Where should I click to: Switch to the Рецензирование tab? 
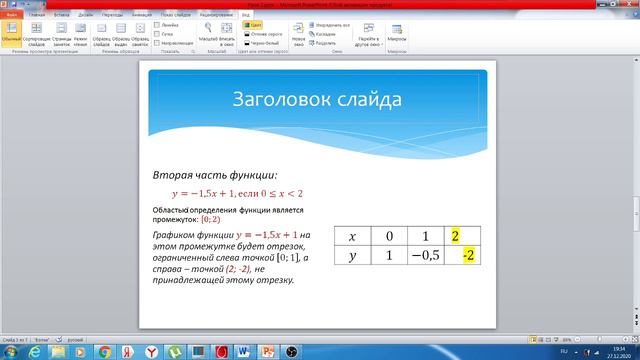click(x=216, y=15)
